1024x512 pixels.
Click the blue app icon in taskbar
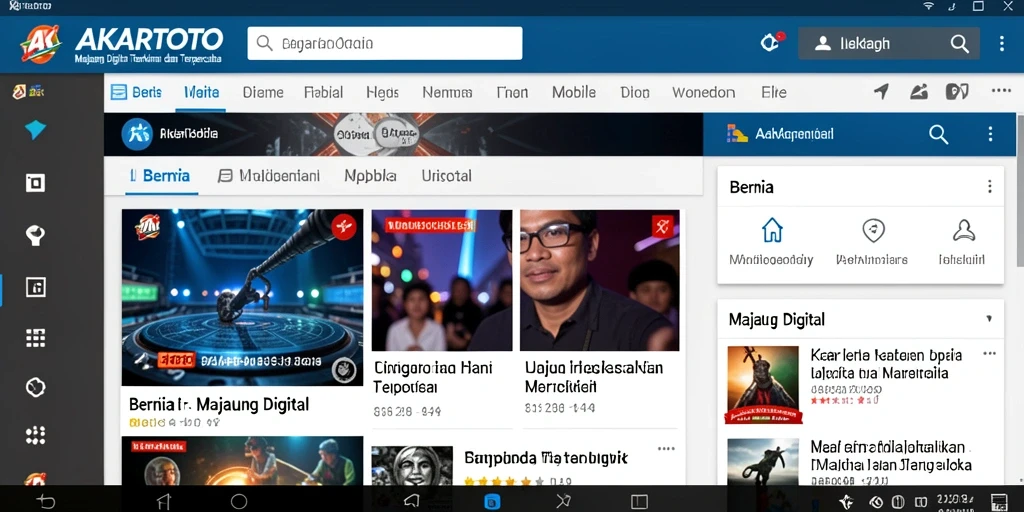(492, 502)
